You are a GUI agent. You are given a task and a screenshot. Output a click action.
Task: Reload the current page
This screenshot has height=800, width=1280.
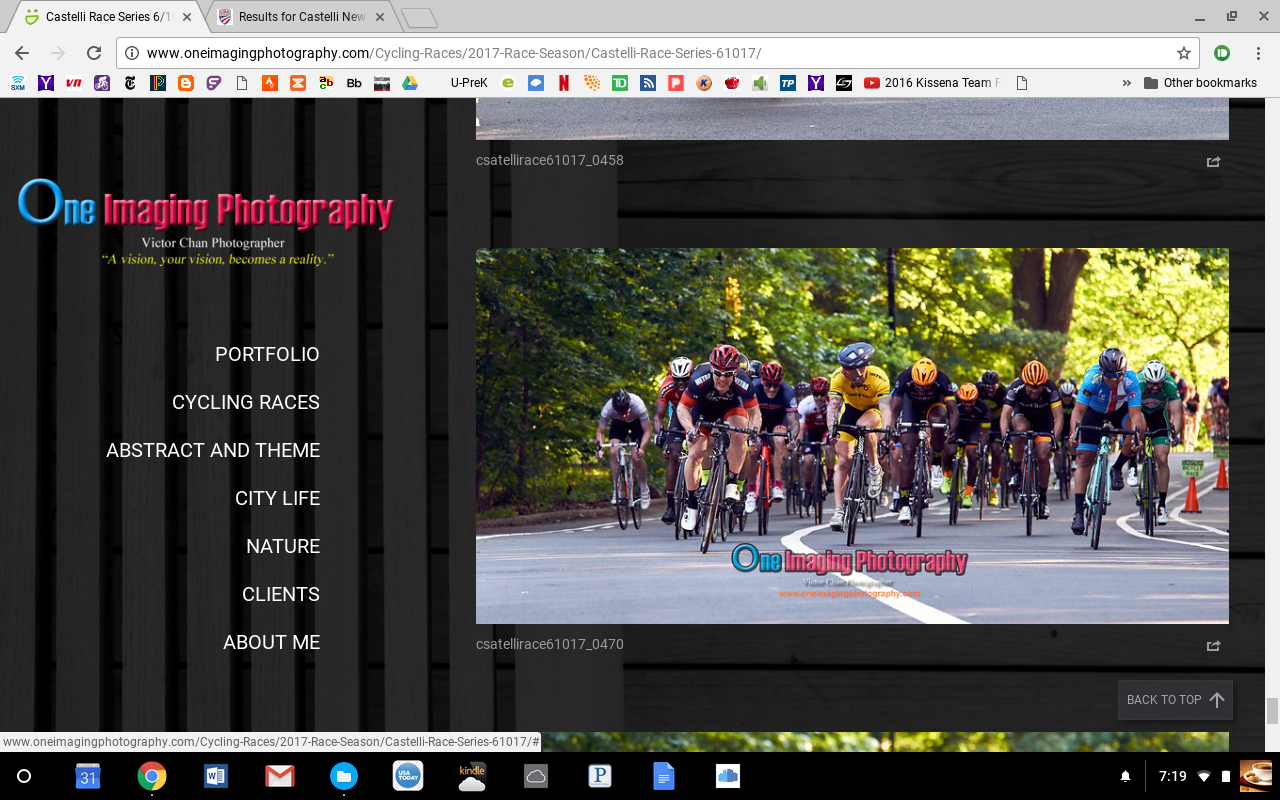click(94, 53)
